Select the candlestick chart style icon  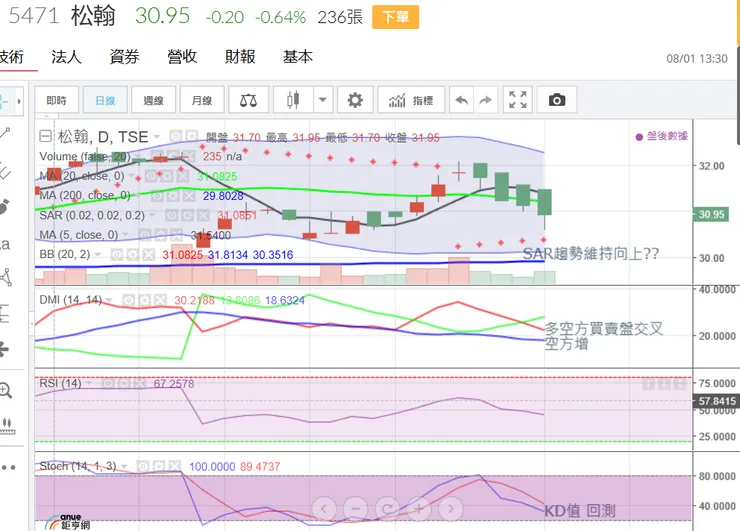293,100
